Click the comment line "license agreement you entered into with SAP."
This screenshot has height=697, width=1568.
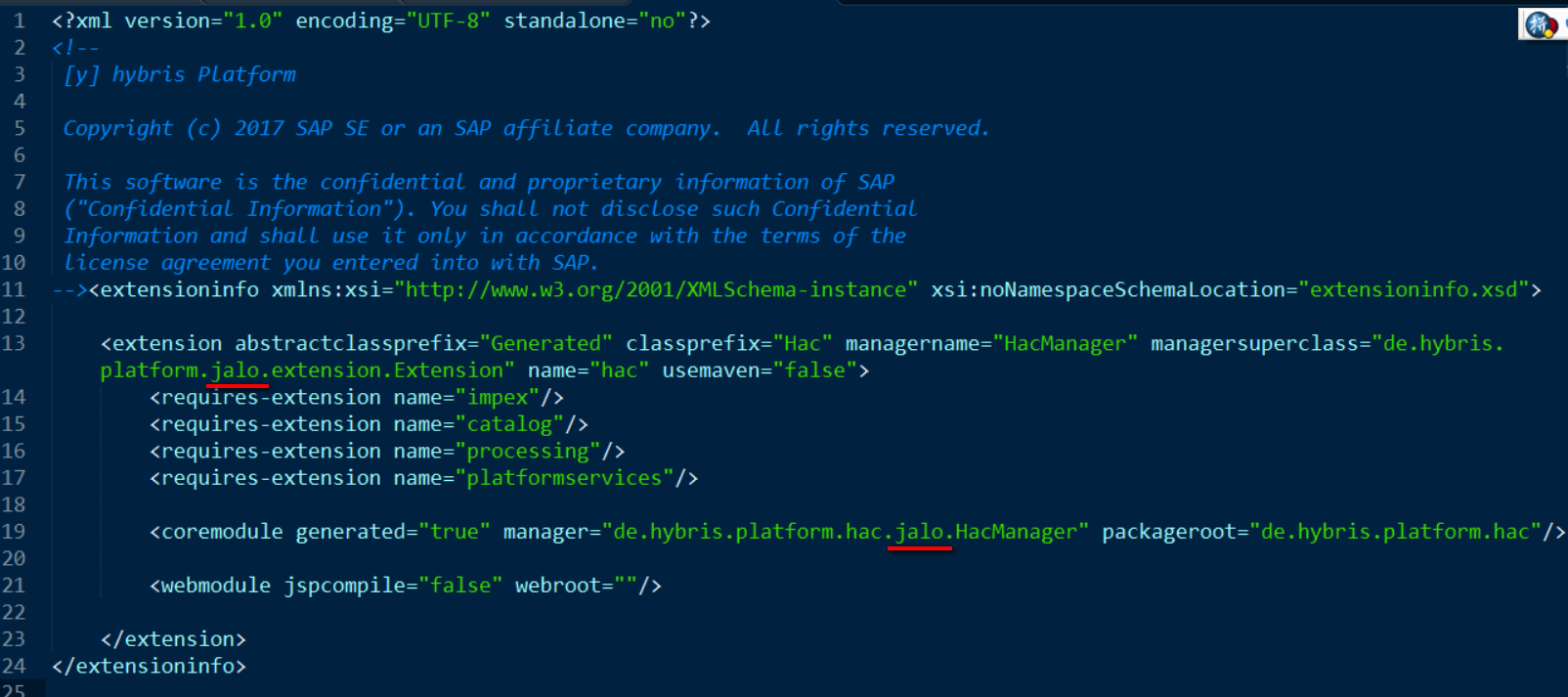pyautogui.click(x=331, y=263)
